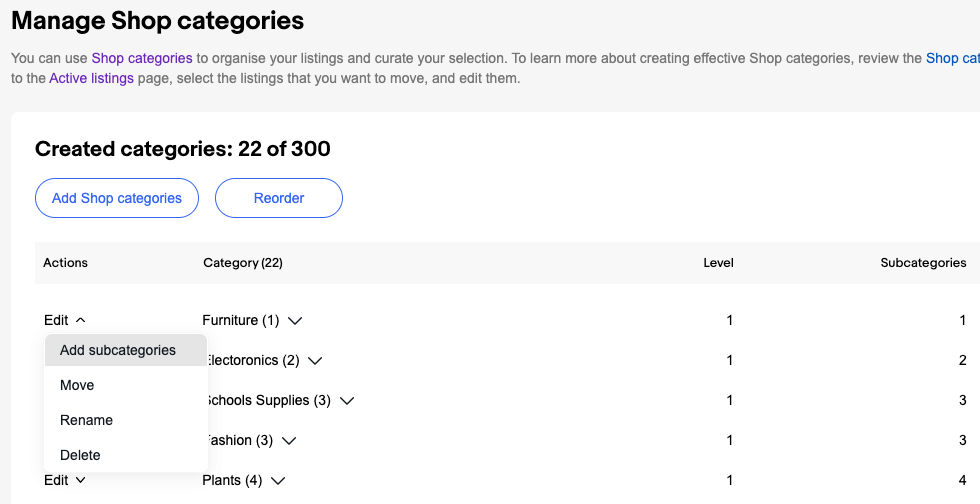
Task: Click the Subcategories column header
Action: (x=923, y=263)
